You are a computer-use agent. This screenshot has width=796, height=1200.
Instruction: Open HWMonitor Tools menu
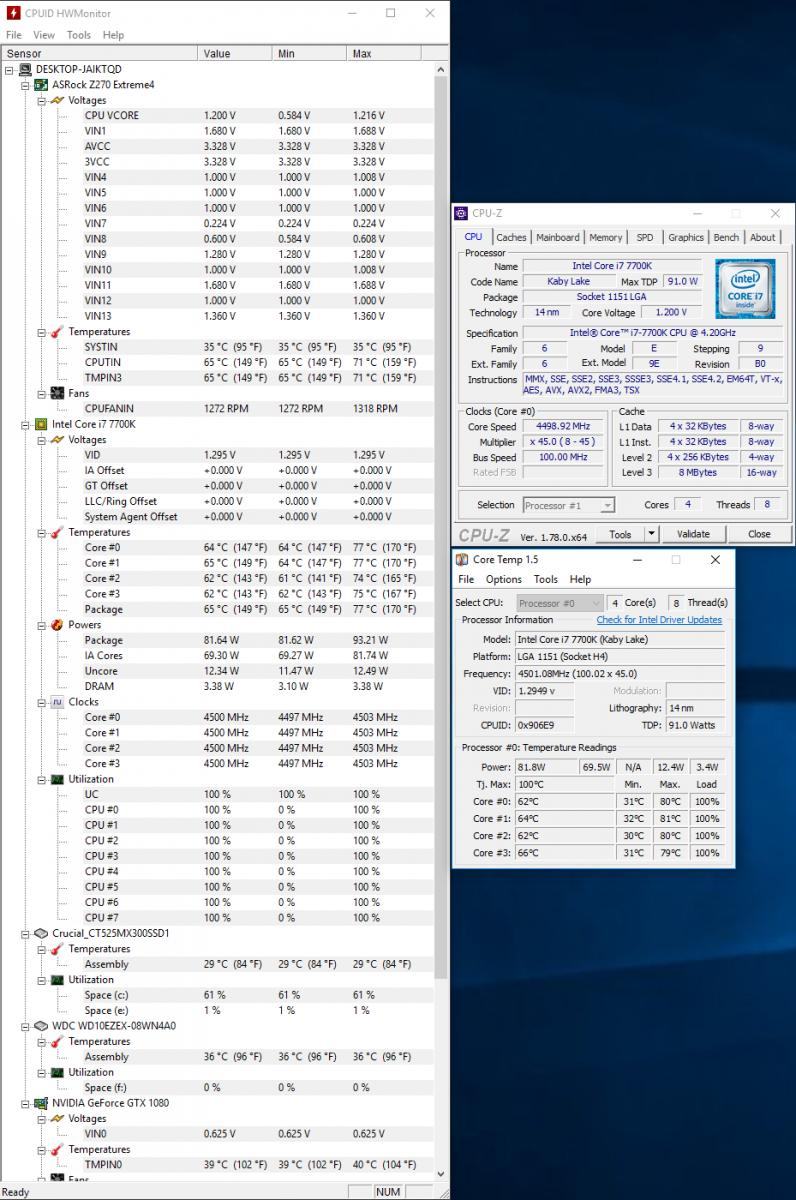tap(79, 35)
